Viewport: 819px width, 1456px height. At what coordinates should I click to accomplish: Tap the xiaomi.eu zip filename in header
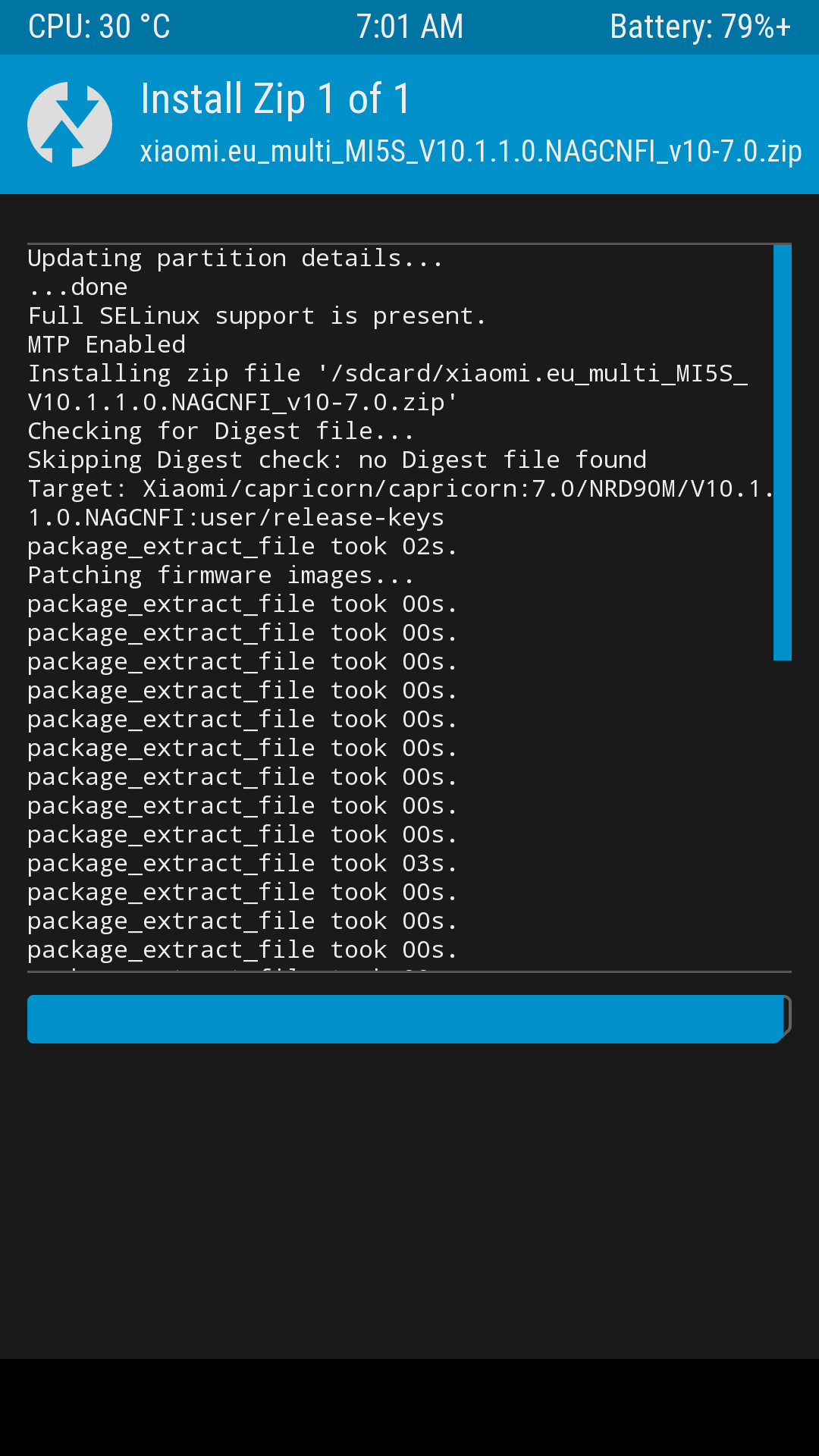(x=471, y=151)
